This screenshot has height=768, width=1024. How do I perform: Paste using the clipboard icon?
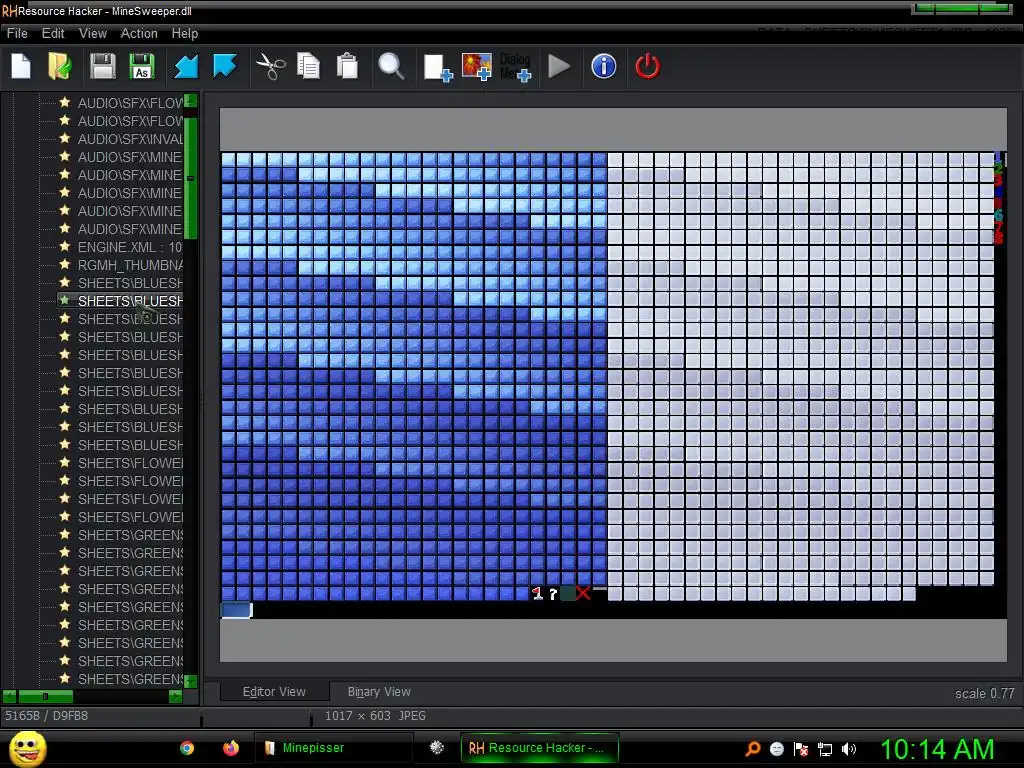tap(347, 66)
